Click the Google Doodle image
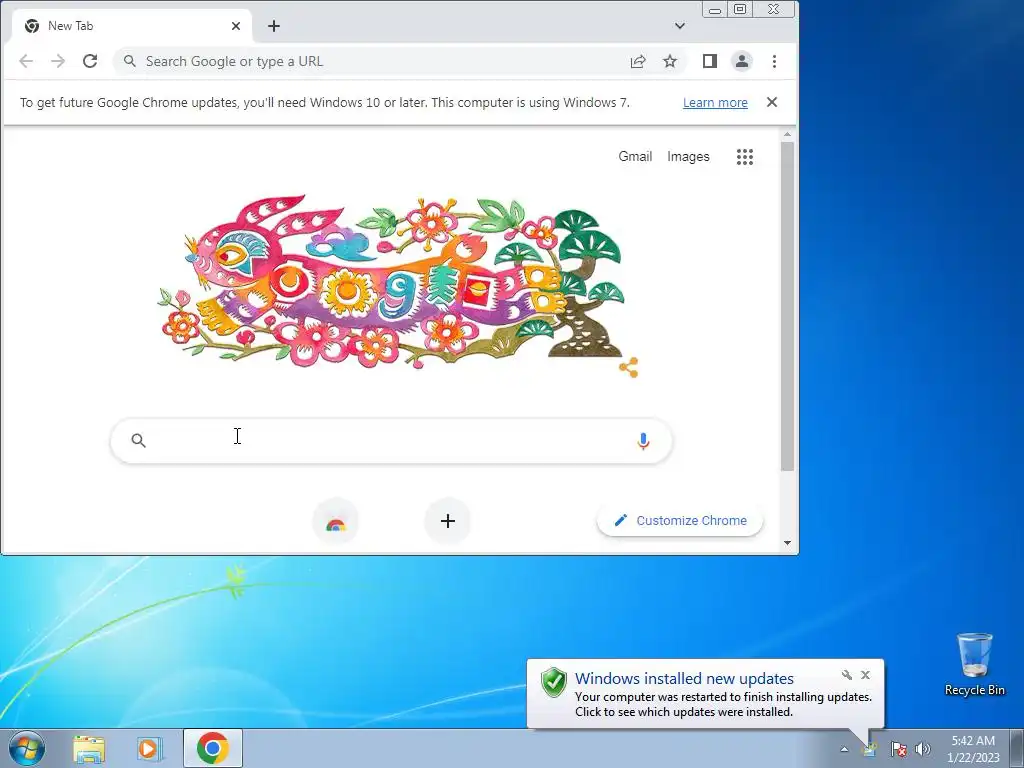The width and height of the screenshot is (1024, 768). (391, 282)
